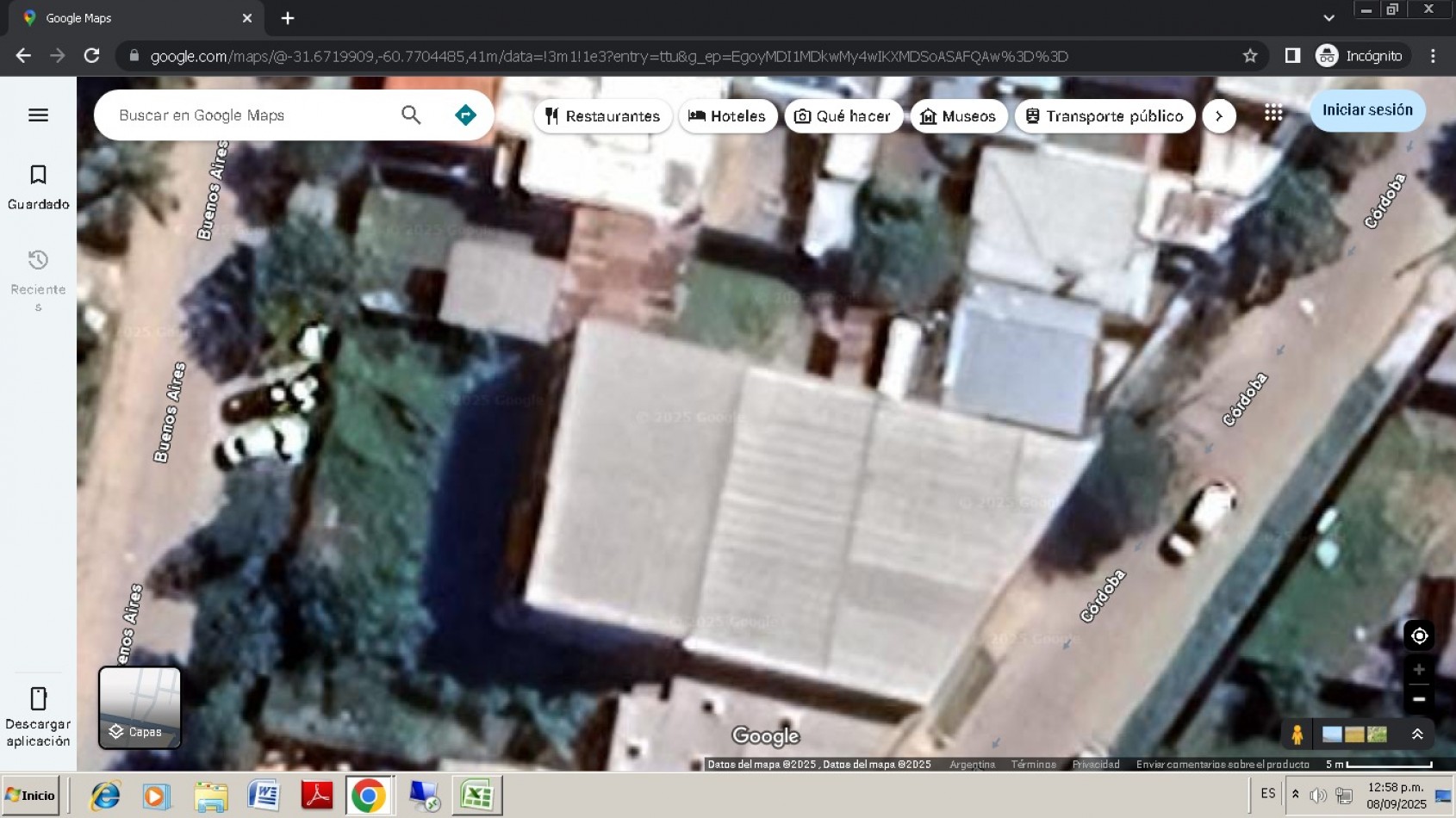The width and height of the screenshot is (1456, 818).
Task: Select the Restaurantes category chip
Action: coord(602,116)
